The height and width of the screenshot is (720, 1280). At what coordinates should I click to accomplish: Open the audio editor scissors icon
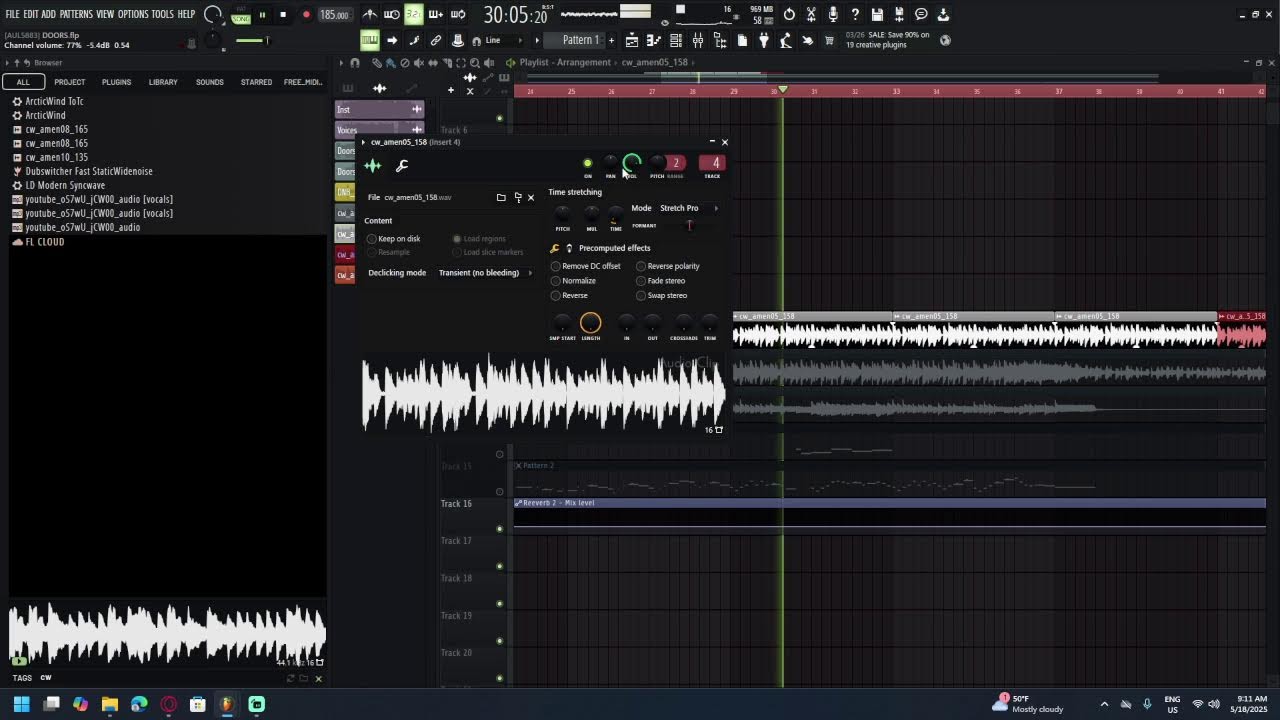[811, 14]
